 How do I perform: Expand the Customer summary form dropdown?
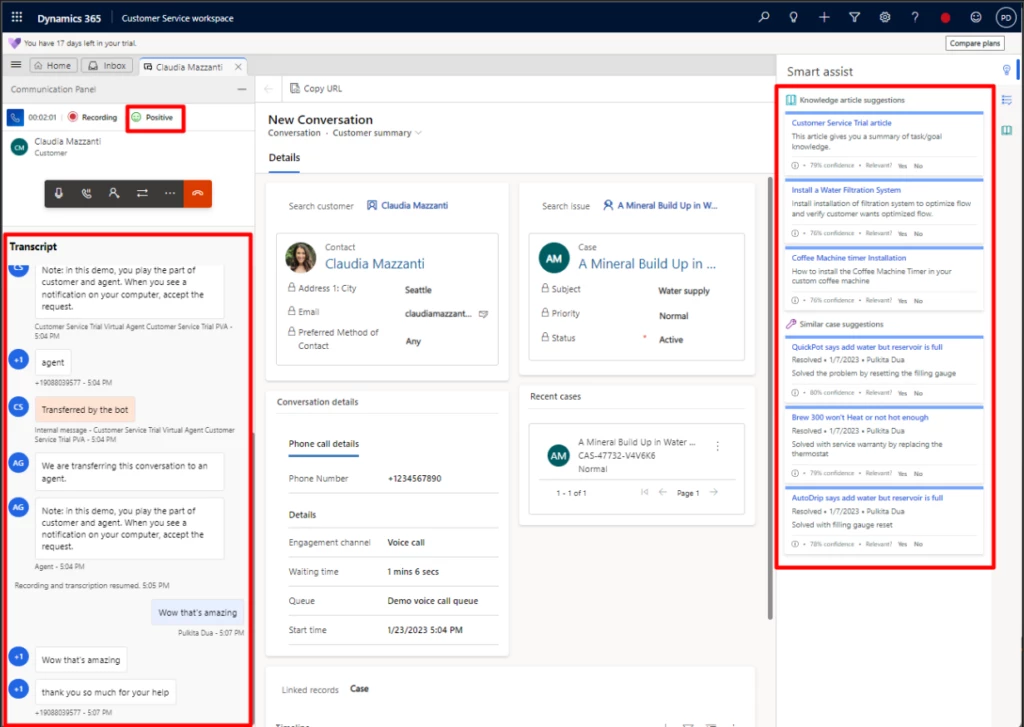pyautogui.click(x=418, y=133)
